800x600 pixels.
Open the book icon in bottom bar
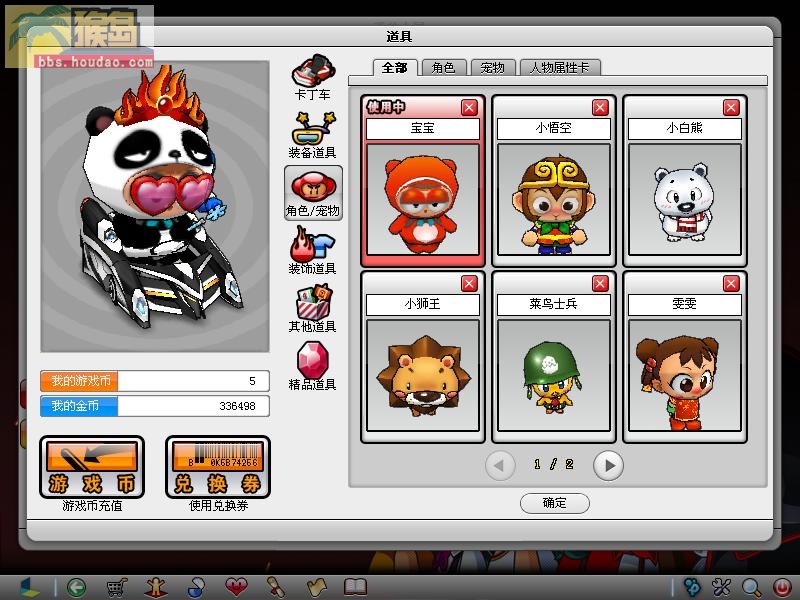click(355, 587)
